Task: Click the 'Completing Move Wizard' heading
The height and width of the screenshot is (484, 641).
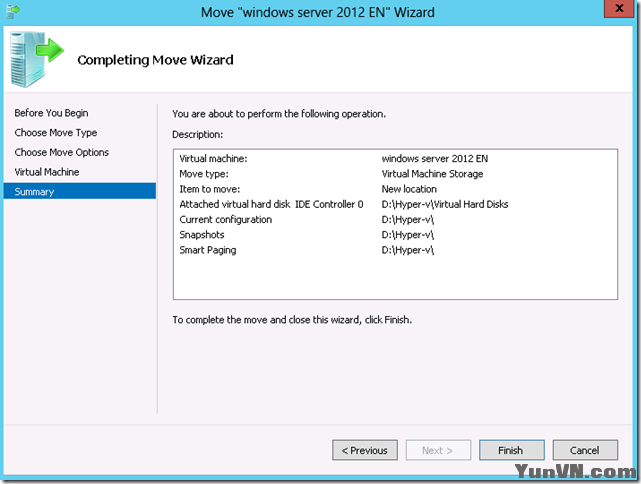Action: [155, 60]
